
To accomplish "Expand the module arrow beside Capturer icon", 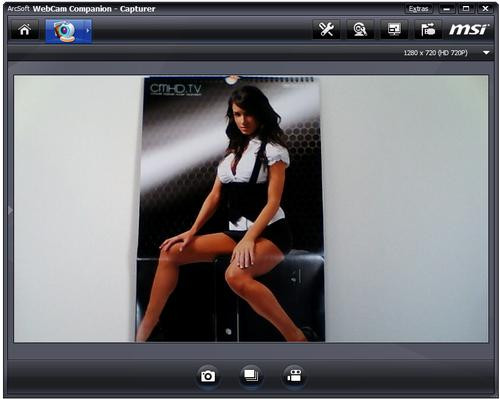I will (x=88, y=31).
